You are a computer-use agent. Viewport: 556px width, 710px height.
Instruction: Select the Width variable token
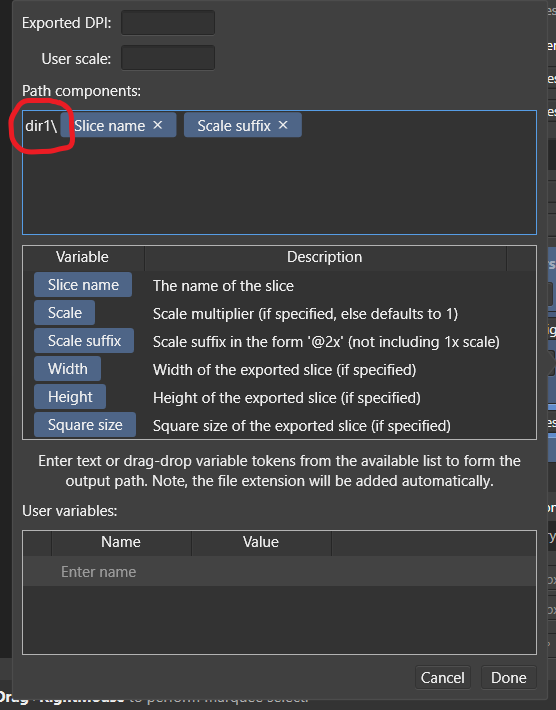(67, 369)
